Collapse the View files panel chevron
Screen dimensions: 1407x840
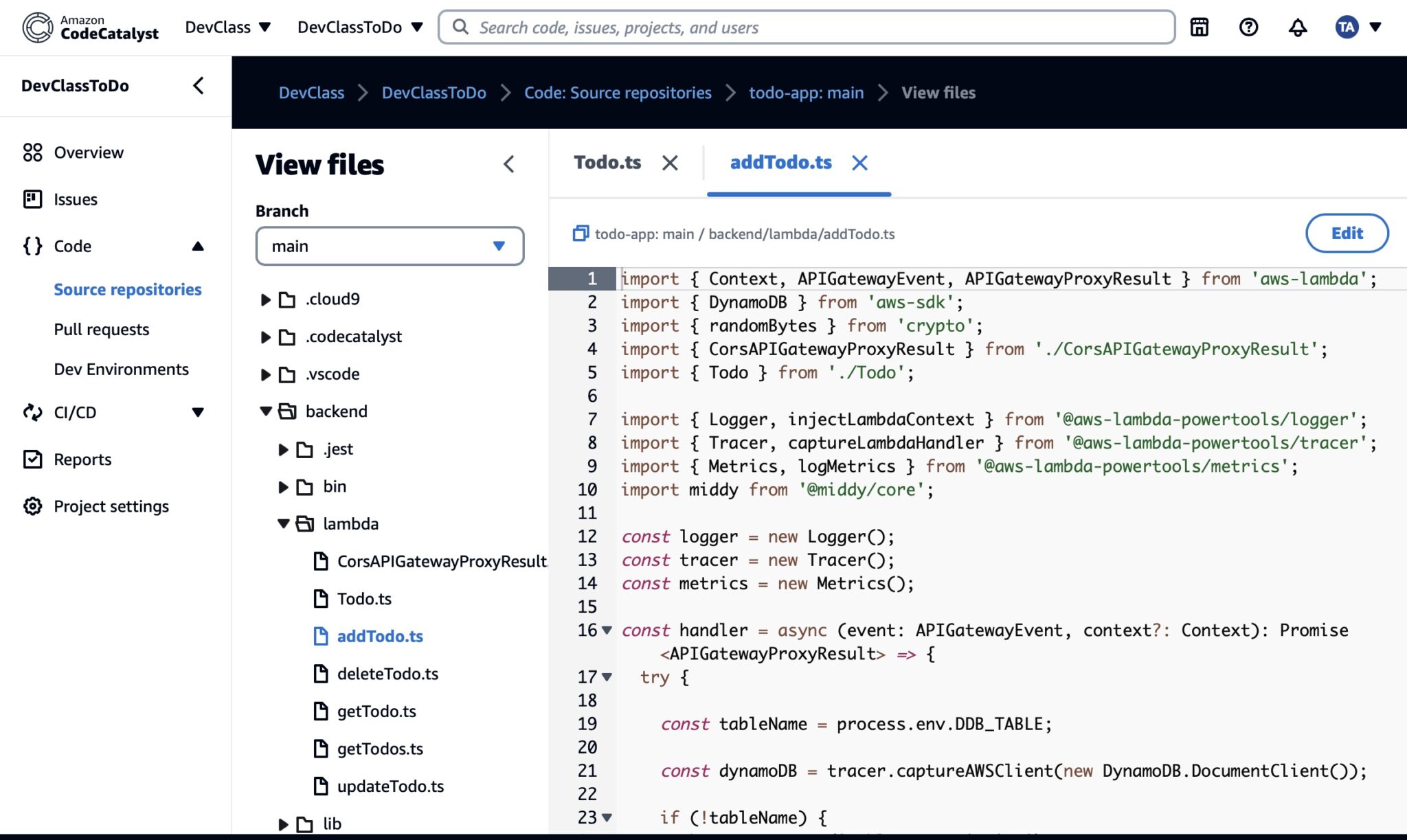click(x=508, y=164)
